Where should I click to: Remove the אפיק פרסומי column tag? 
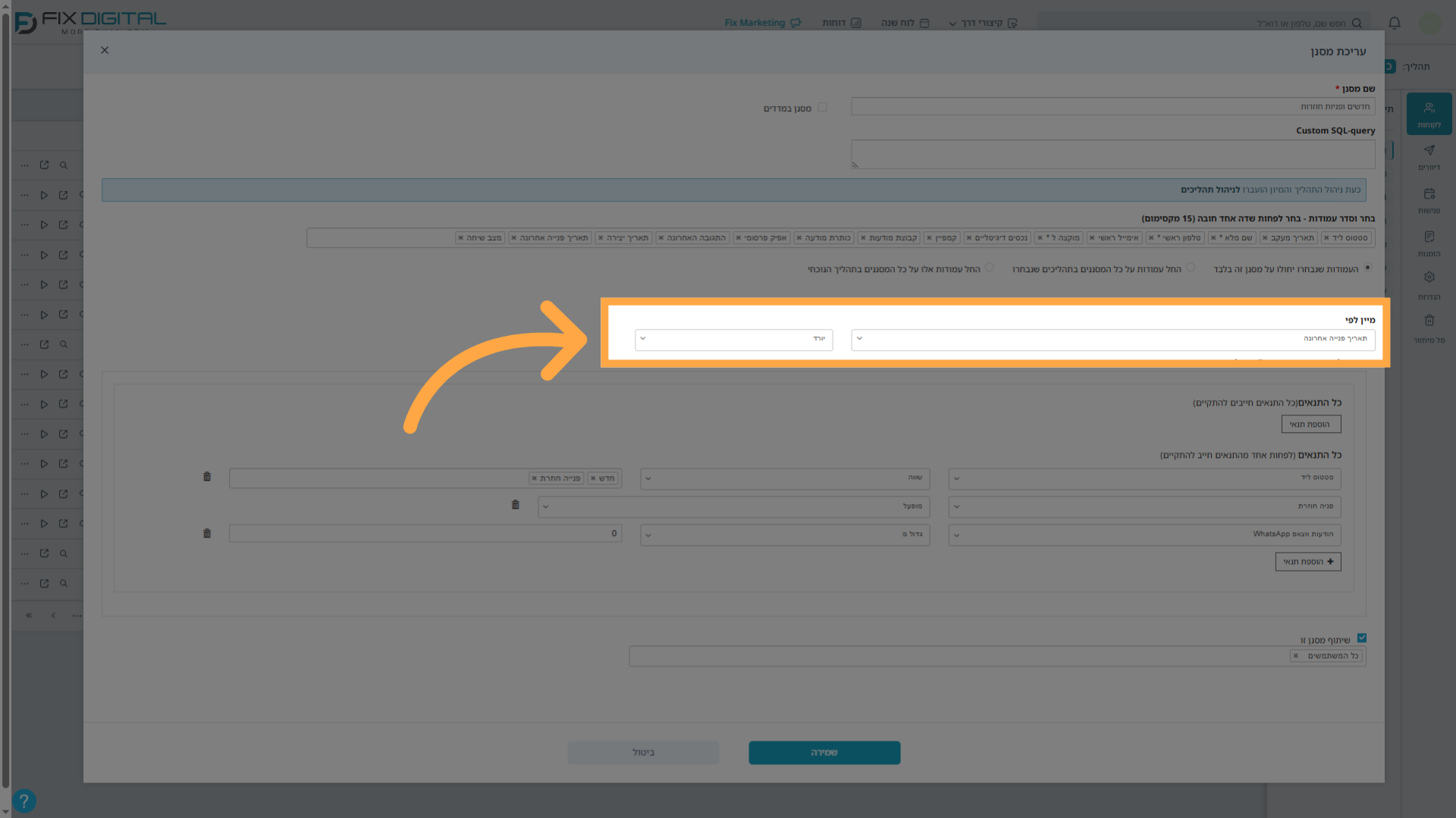[x=739, y=238]
